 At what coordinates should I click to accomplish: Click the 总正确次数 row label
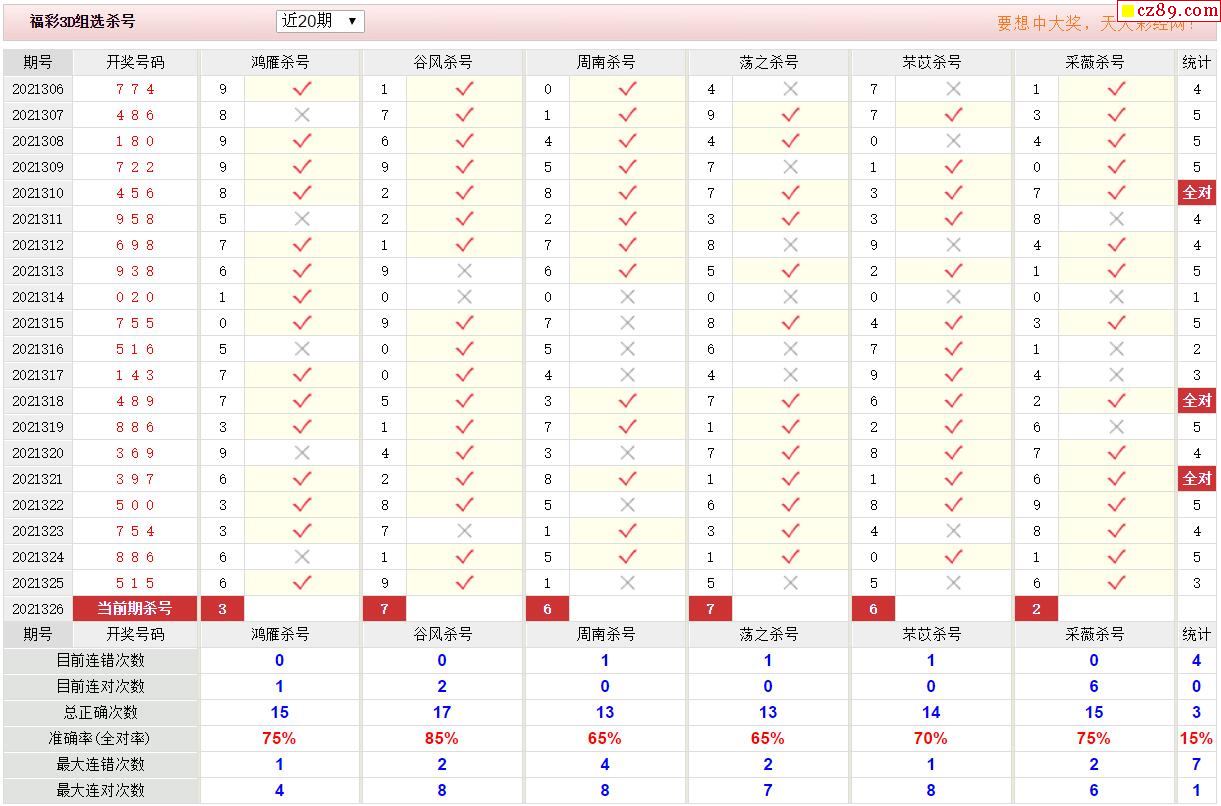100,712
